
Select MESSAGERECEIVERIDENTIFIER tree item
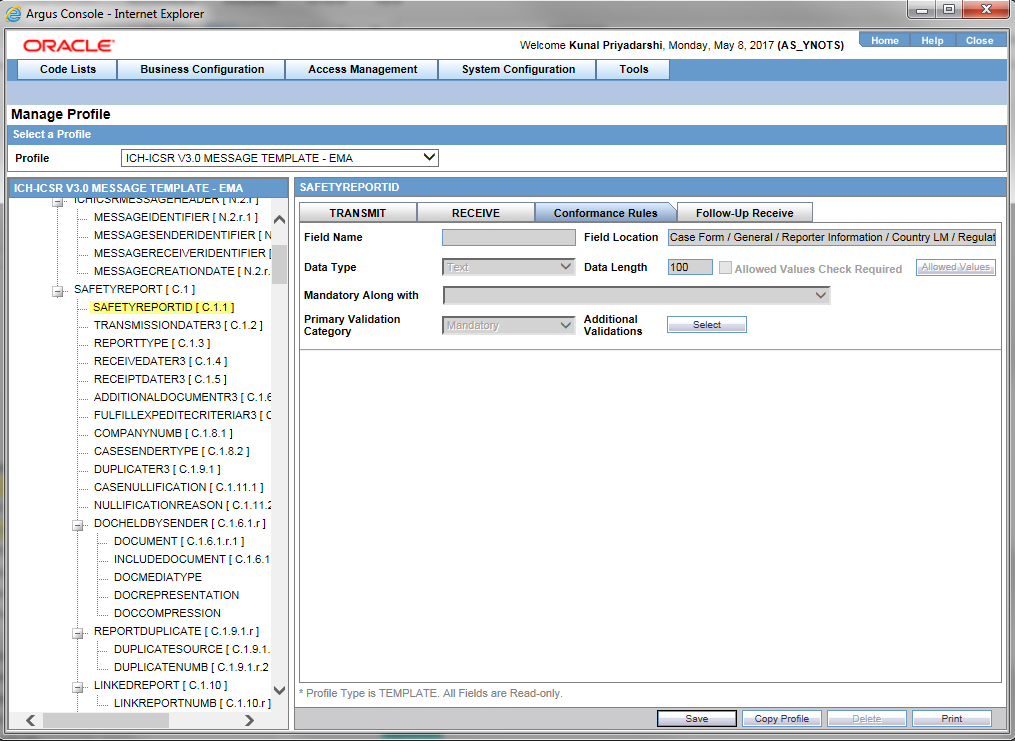tap(183, 254)
